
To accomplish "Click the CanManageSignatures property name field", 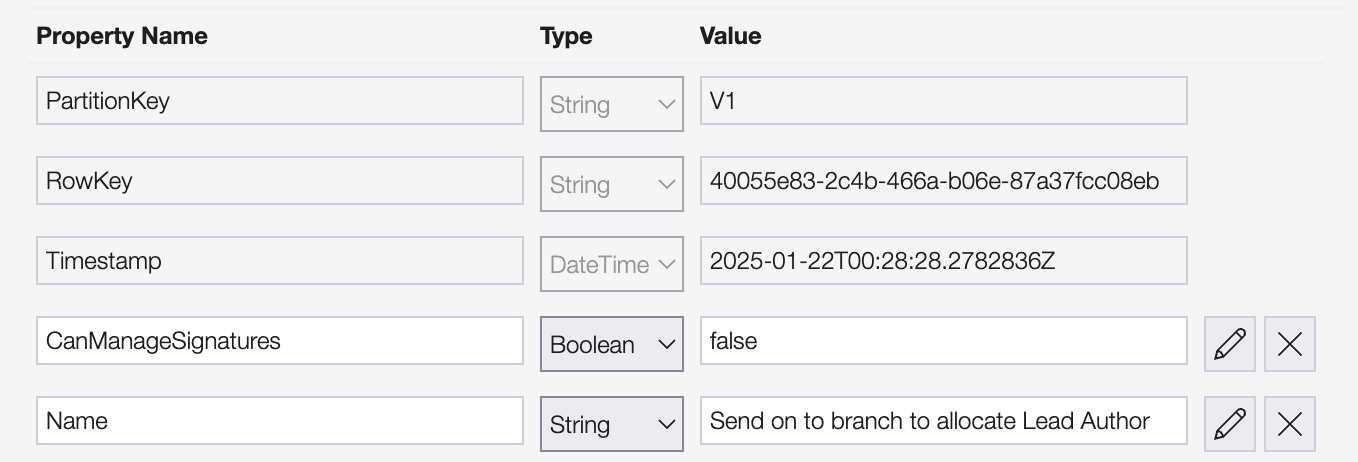I will tap(279, 341).
